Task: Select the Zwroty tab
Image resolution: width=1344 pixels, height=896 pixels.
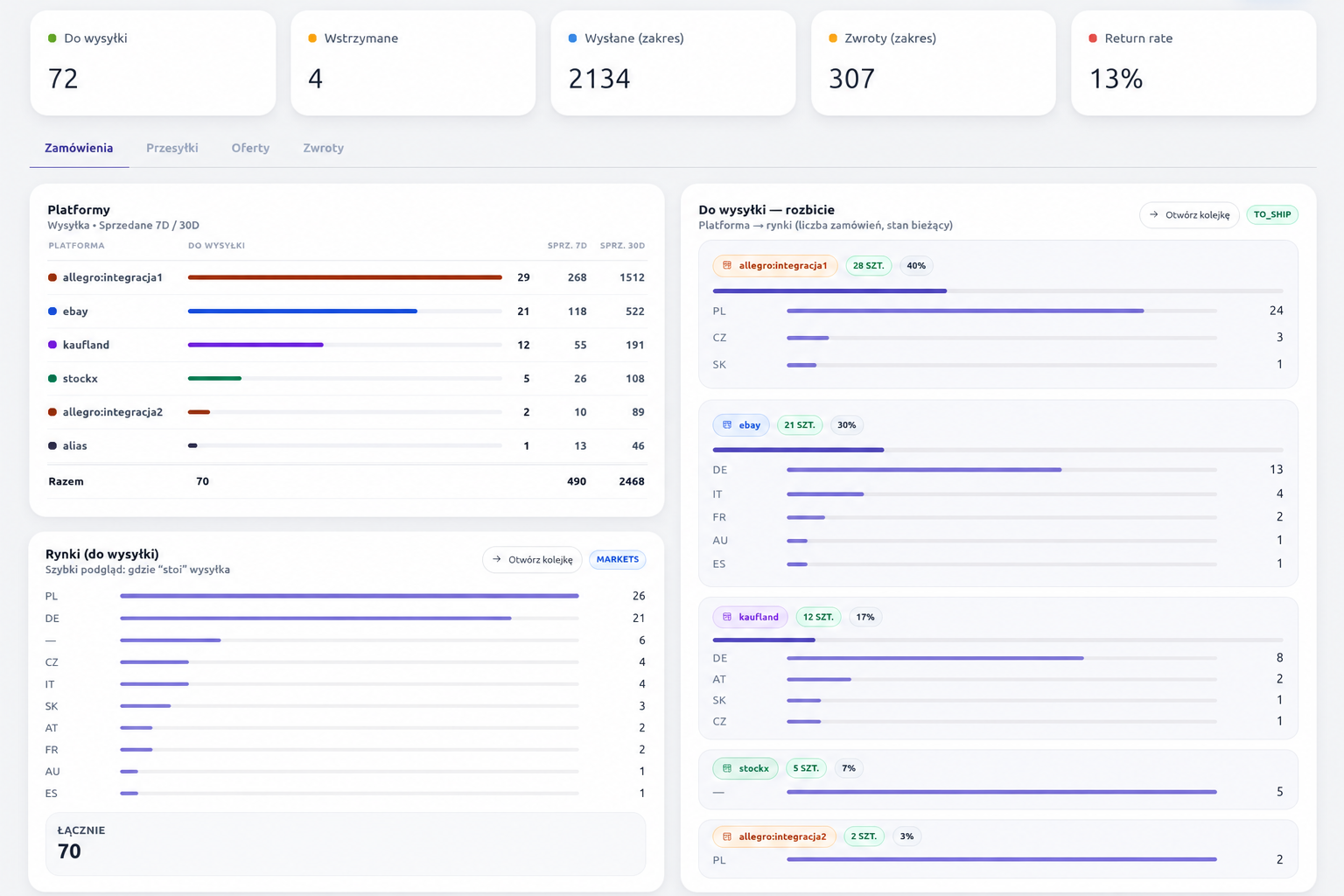Action: point(324,148)
